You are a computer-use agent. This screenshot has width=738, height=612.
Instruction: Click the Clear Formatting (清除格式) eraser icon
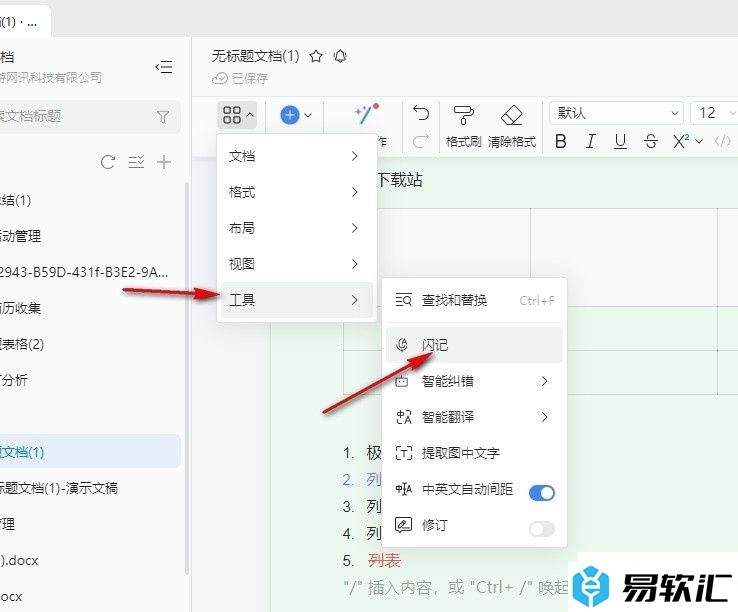[x=511, y=116]
